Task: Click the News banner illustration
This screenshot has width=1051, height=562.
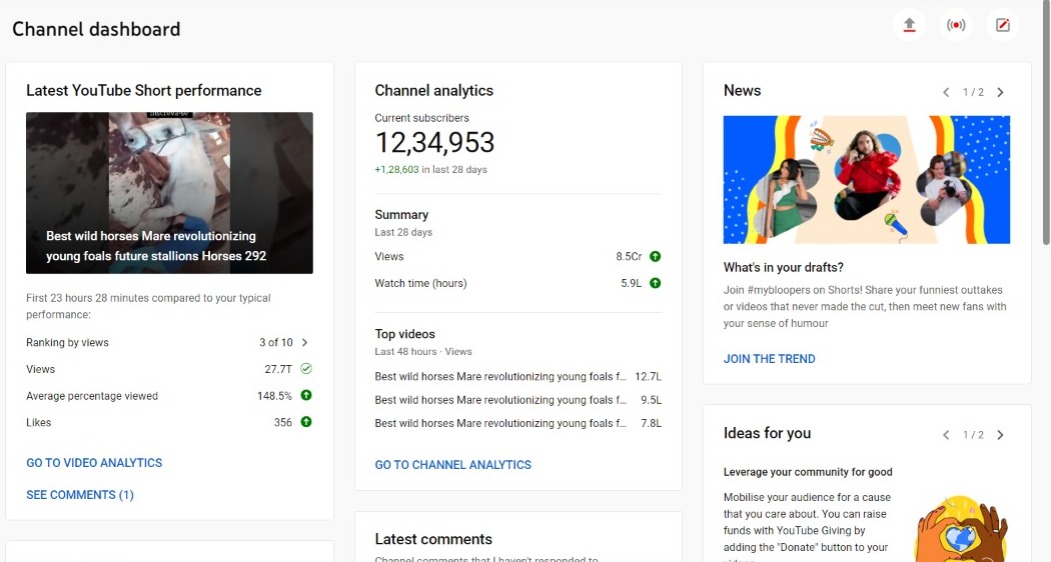Action: point(867,180)
